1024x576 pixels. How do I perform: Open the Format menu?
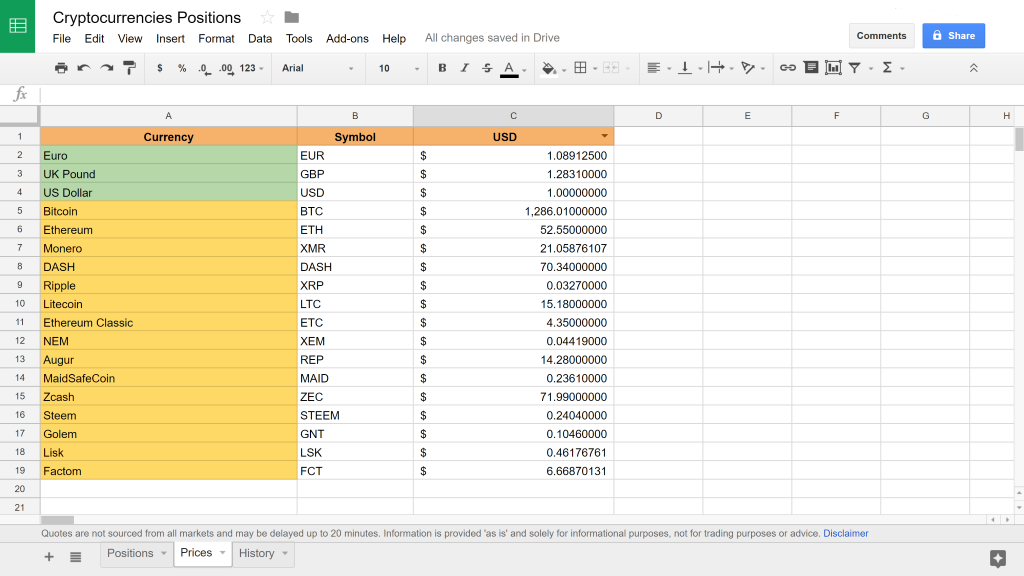click(216, 39)
